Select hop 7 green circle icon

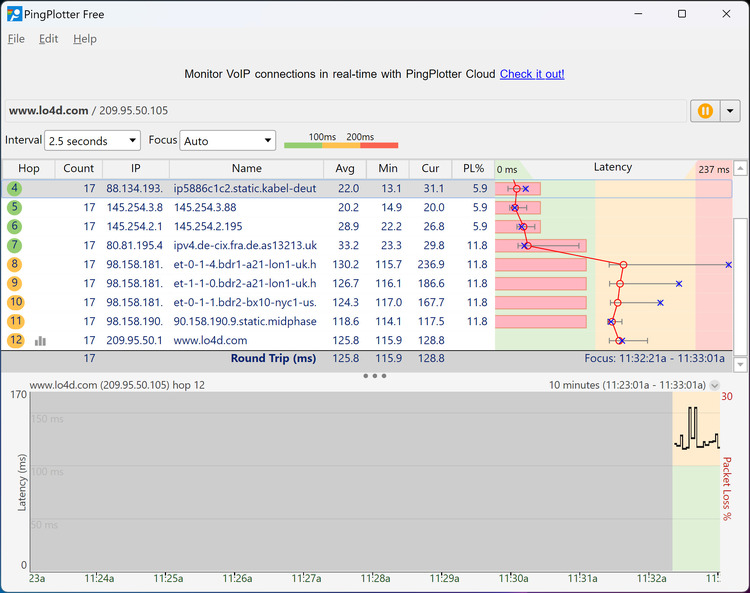click(14, 245)
